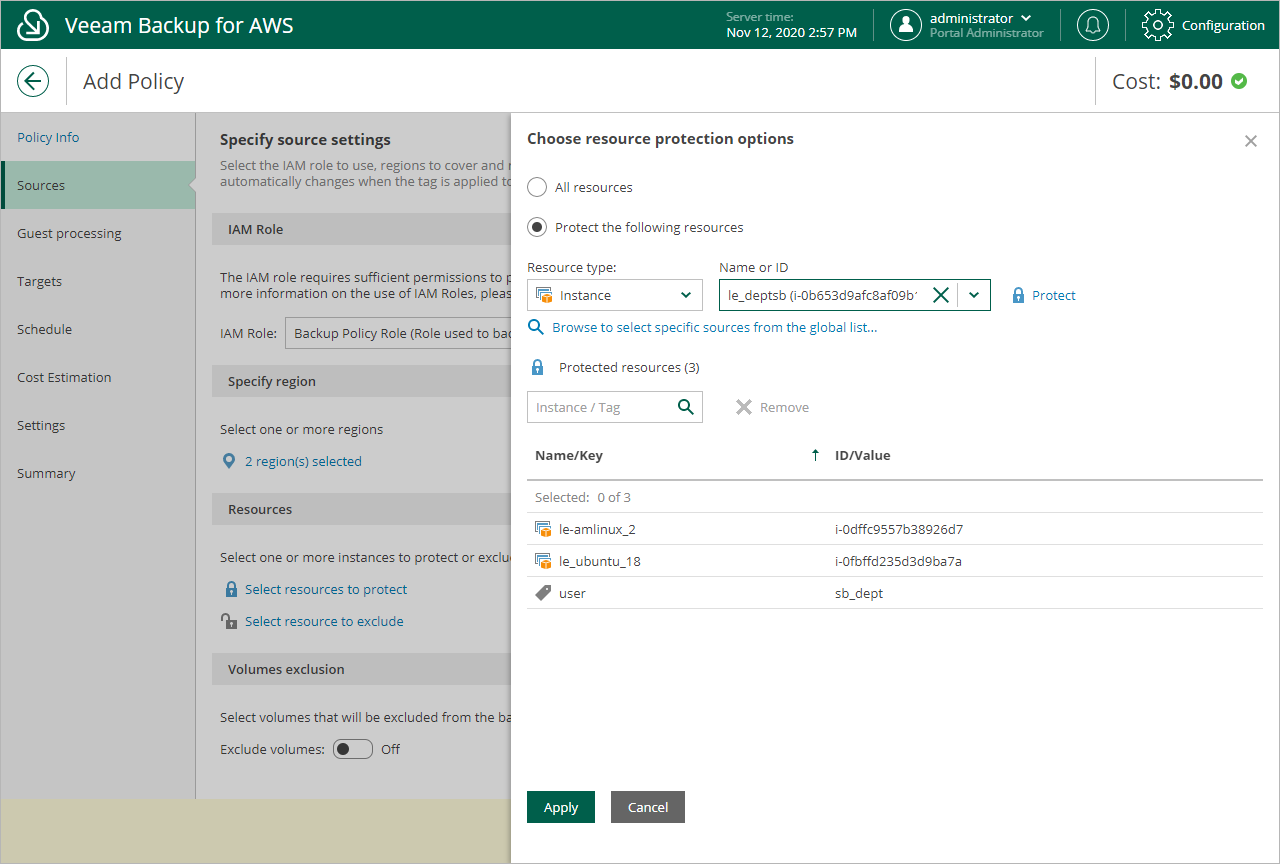
Task: Select the user tag row
Action: [x=895, y=593]
